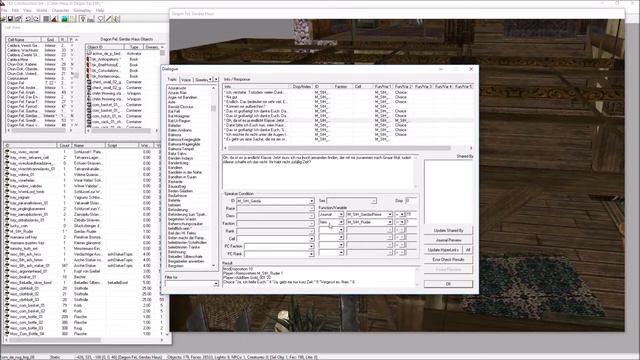Select topic 'Balmora Tempel' in topic list

point(181,149)
